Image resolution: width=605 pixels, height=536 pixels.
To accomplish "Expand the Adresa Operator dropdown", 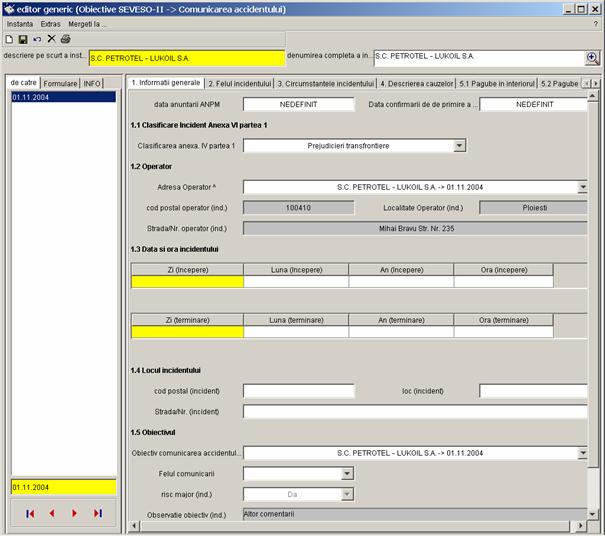I will coord(582,186).
